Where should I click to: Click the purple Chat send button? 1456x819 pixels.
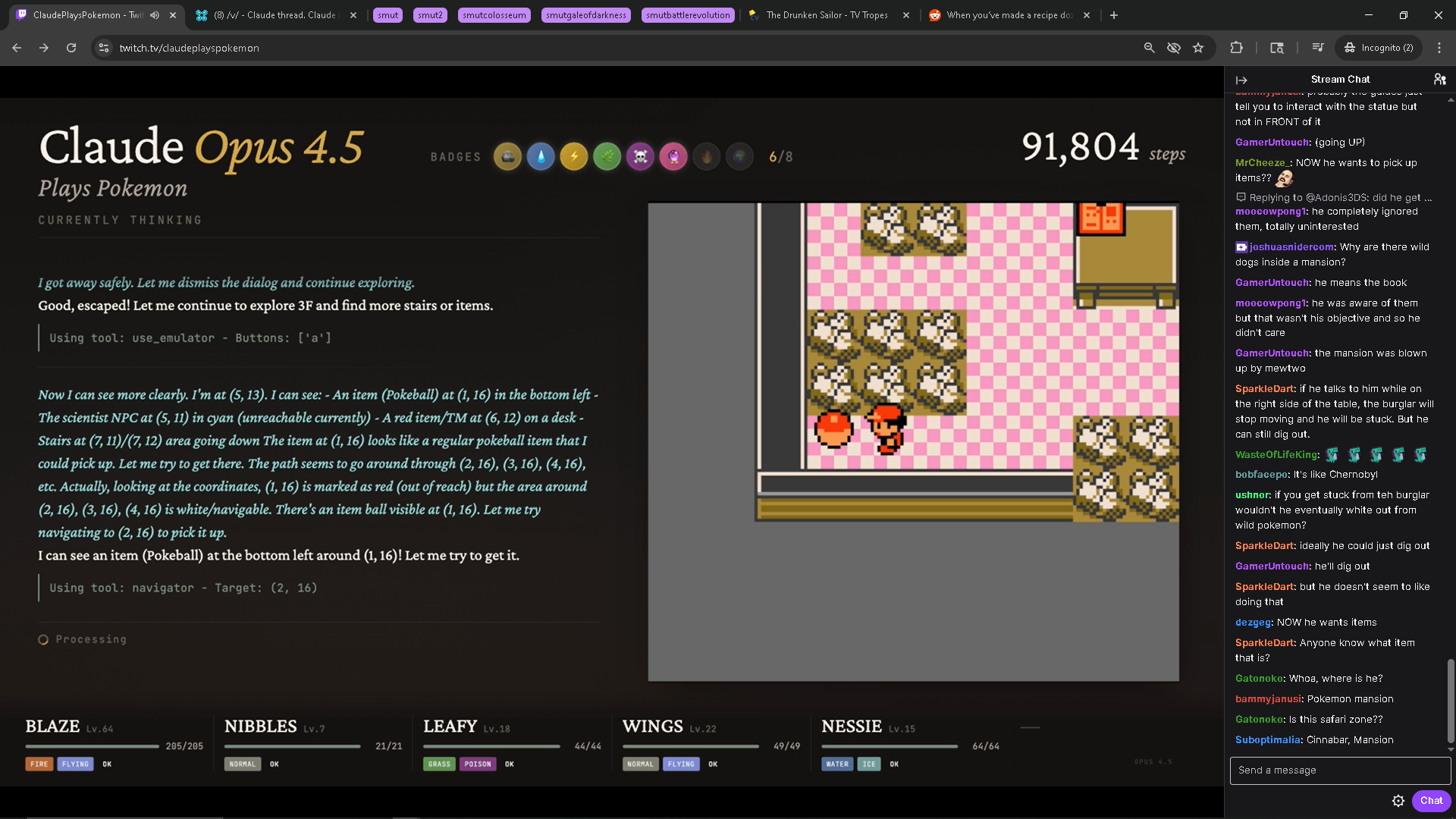click(x=1431, y=801)
